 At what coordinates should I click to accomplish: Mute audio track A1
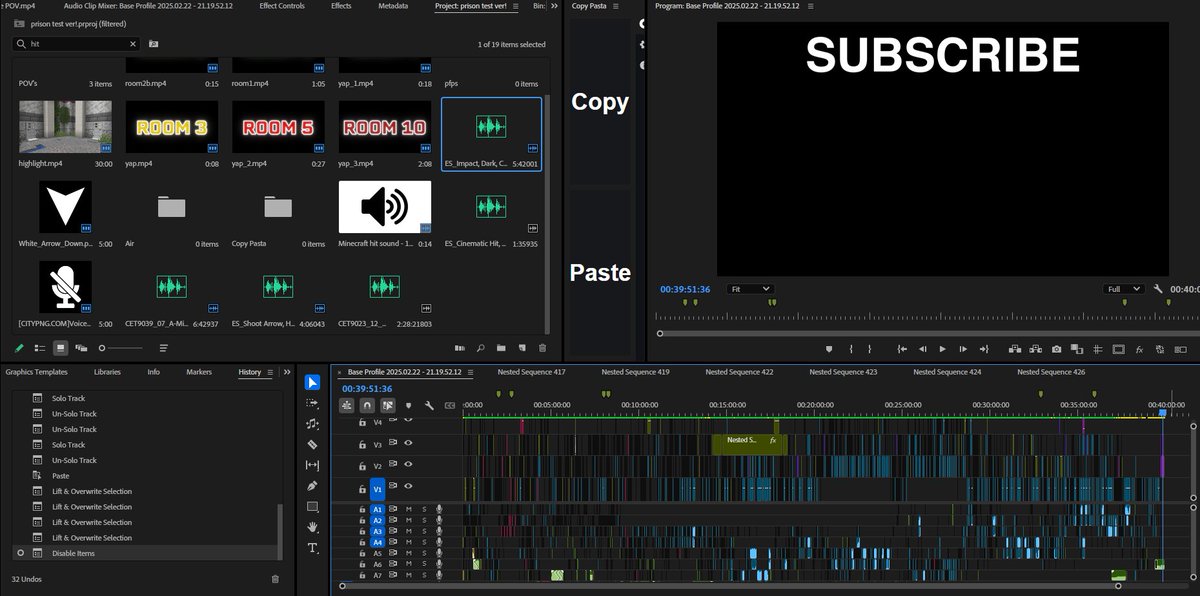click(408, 509)
